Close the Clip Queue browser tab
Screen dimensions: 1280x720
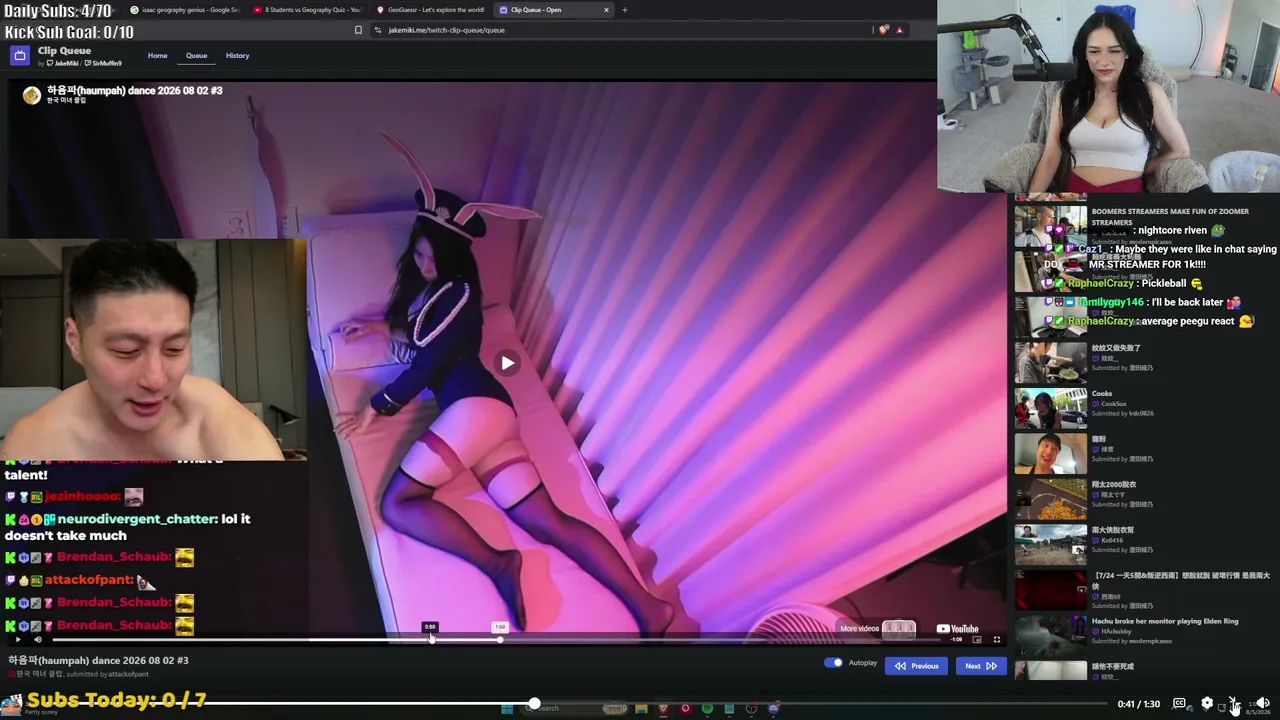606,10
